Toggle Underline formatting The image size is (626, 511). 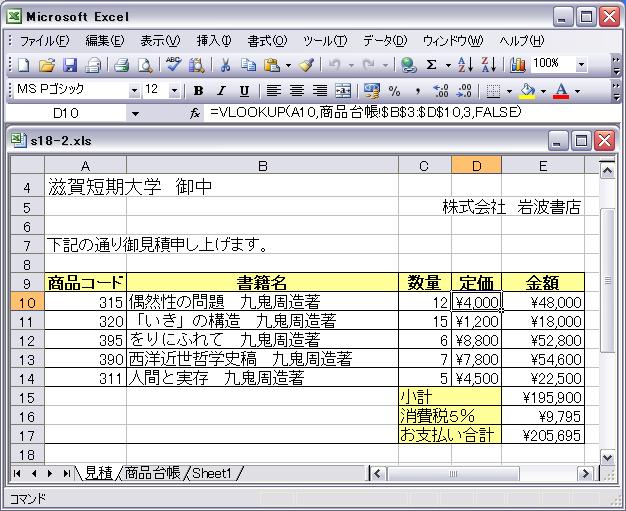point(244,91)
